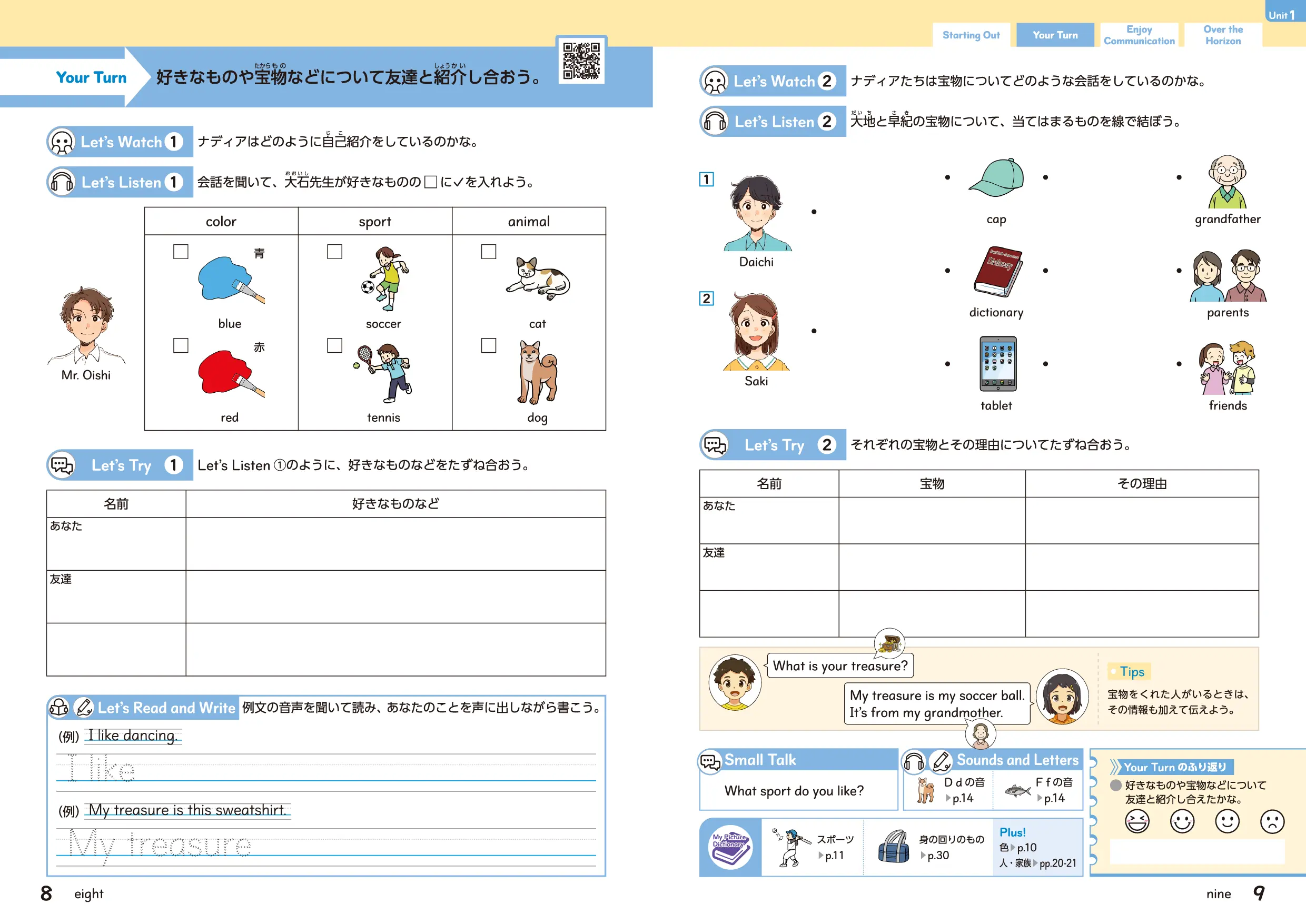Tick the dog checkbox
This screenshot has height=924, width=1306.
tap(488, 345)
